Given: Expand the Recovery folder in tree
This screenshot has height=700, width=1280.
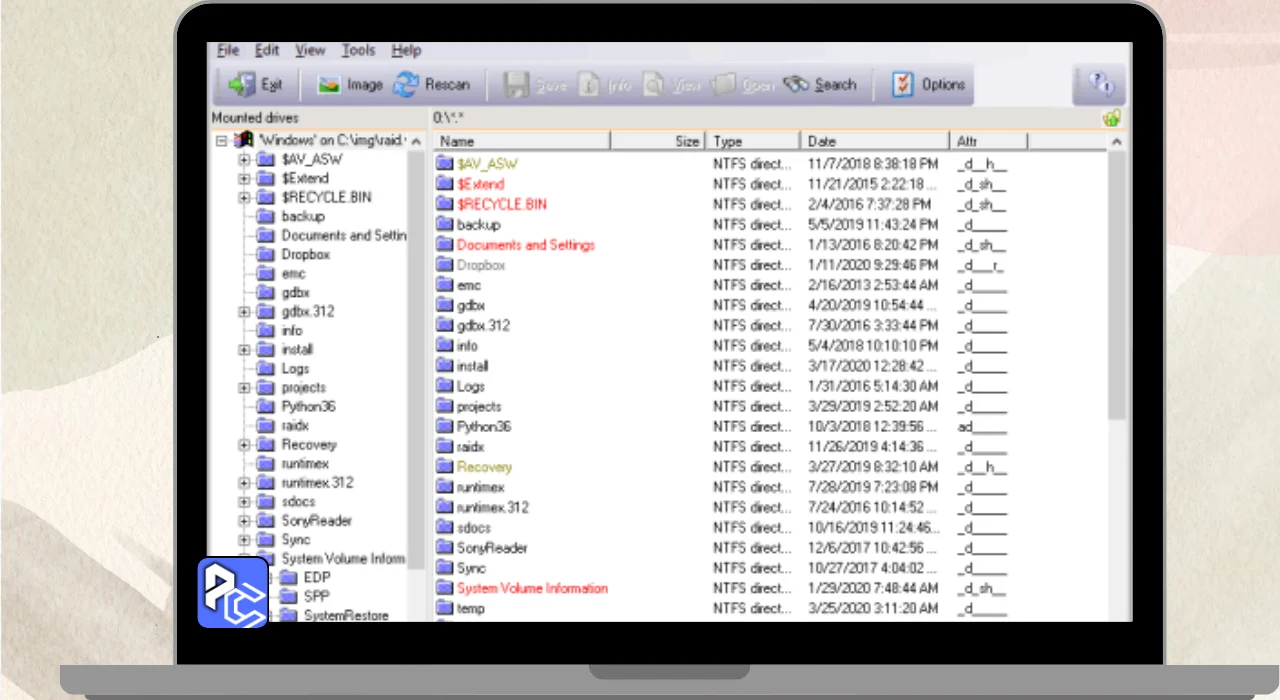Looking at the screenshot, I should click(244, 445).
